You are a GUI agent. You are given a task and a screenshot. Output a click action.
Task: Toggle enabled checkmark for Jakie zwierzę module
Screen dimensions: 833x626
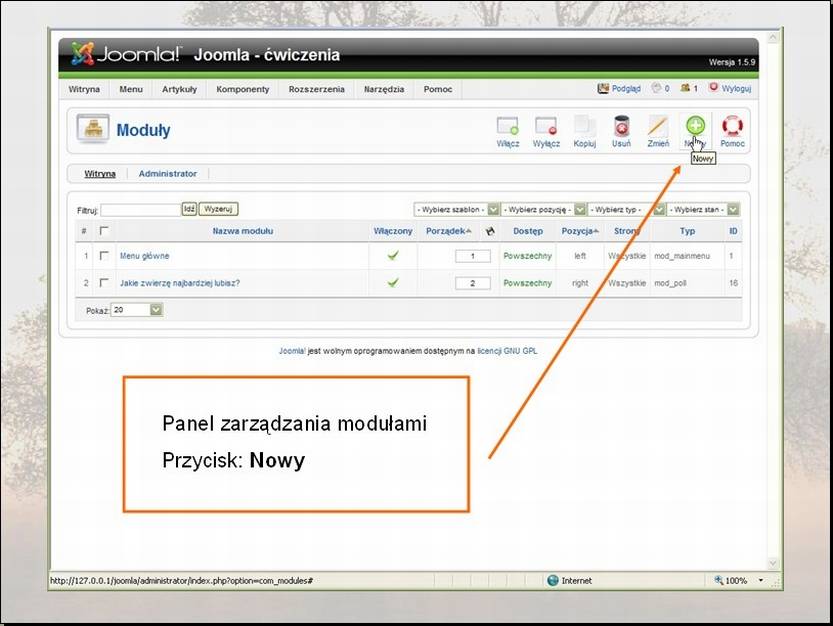pyautogui.click(x=393, y=283)
